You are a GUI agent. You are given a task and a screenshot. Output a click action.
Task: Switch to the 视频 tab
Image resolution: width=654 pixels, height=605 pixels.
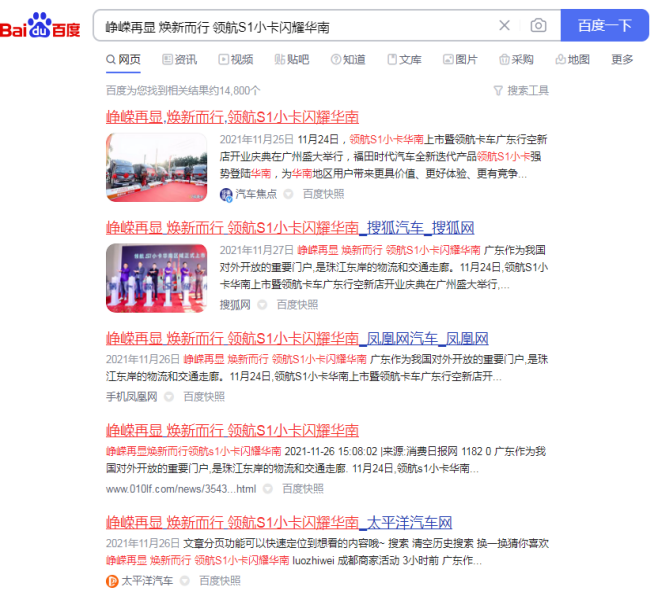234,60
